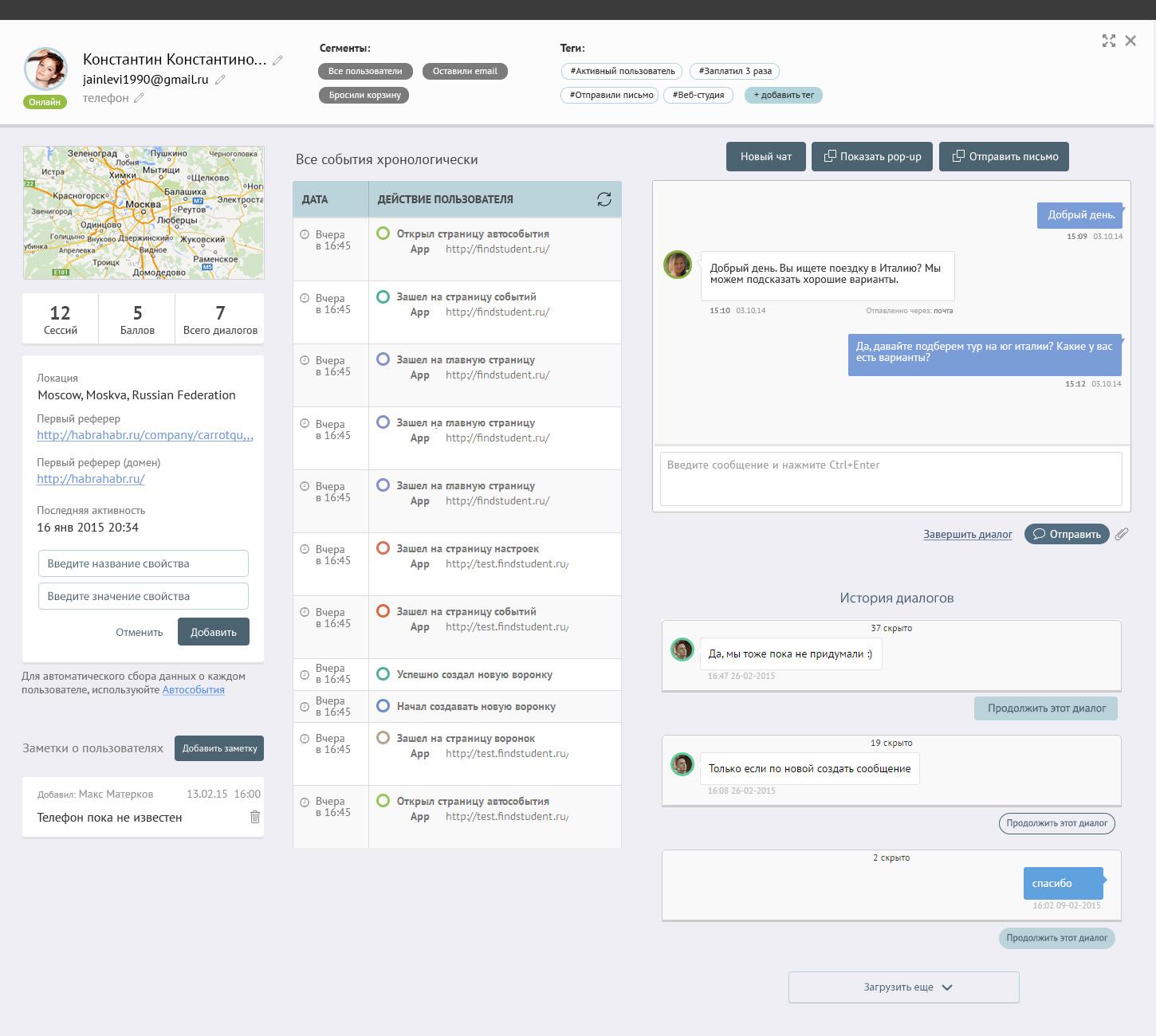Image resolution: width=1156 pixels, height=1036 pixels.
Task: Focus the property name input field
Action: coord(144,563)
